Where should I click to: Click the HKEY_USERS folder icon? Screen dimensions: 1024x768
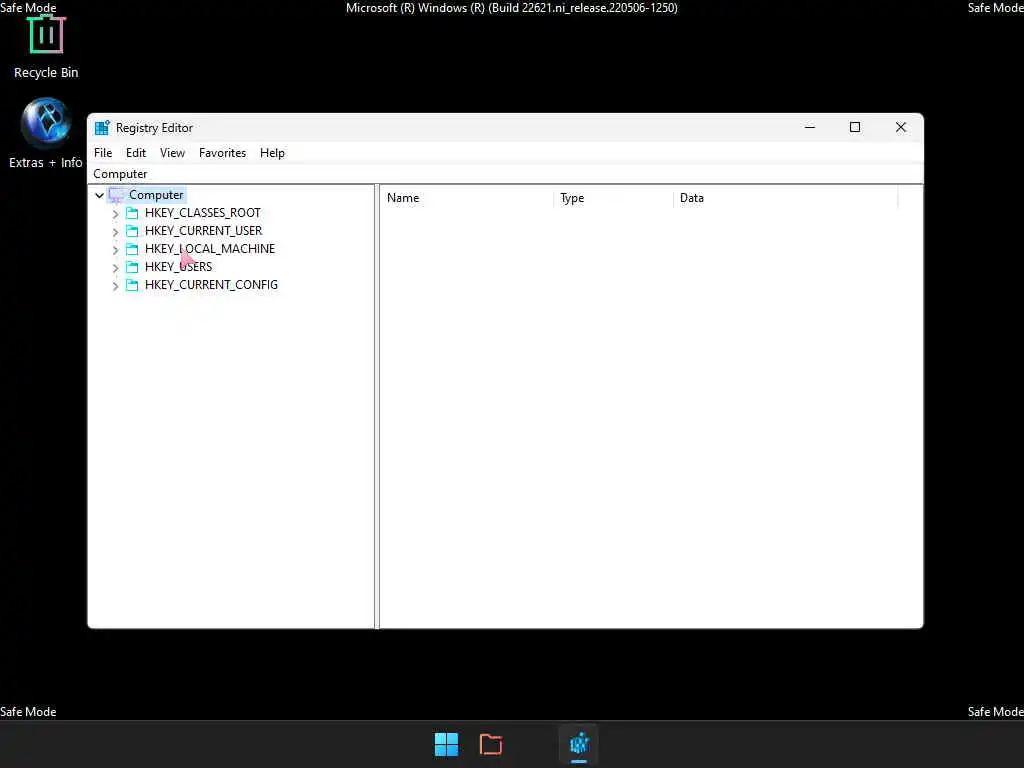point(133,266)
